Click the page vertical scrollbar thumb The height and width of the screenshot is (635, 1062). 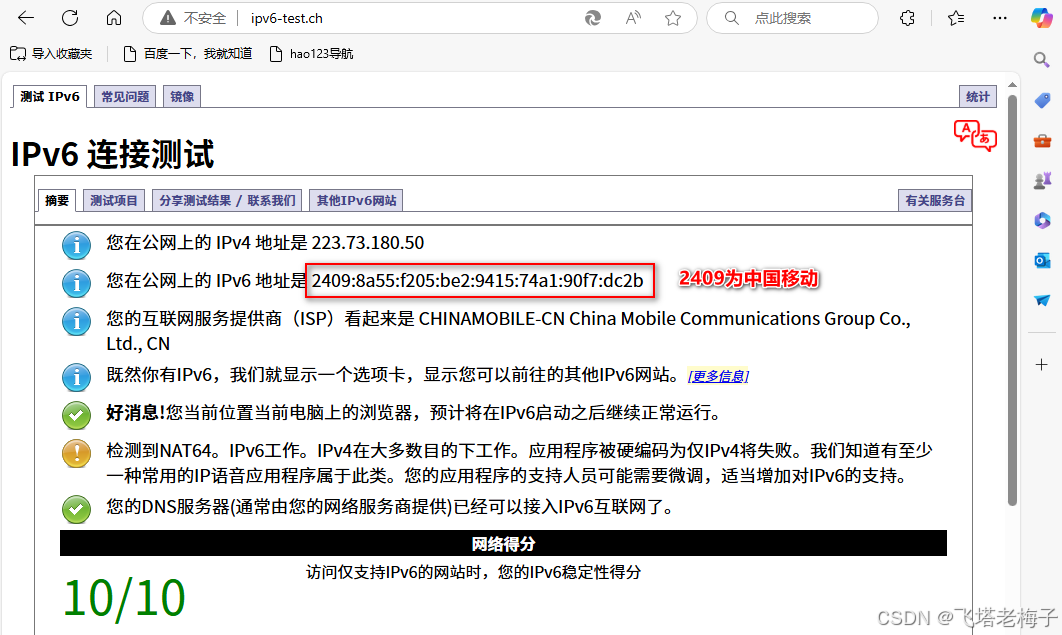coord(1013,301)
